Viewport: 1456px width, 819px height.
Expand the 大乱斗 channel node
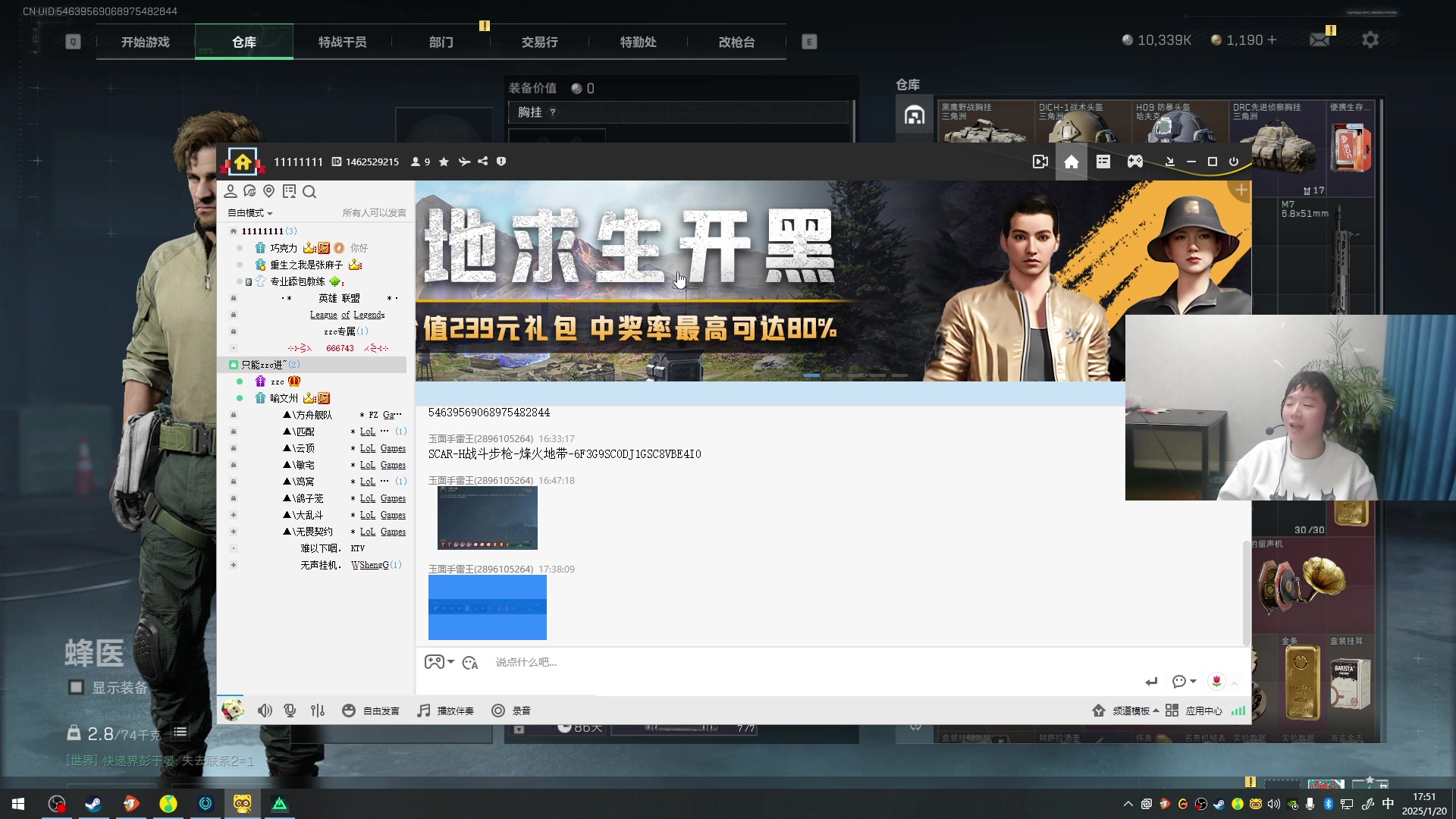234,515
